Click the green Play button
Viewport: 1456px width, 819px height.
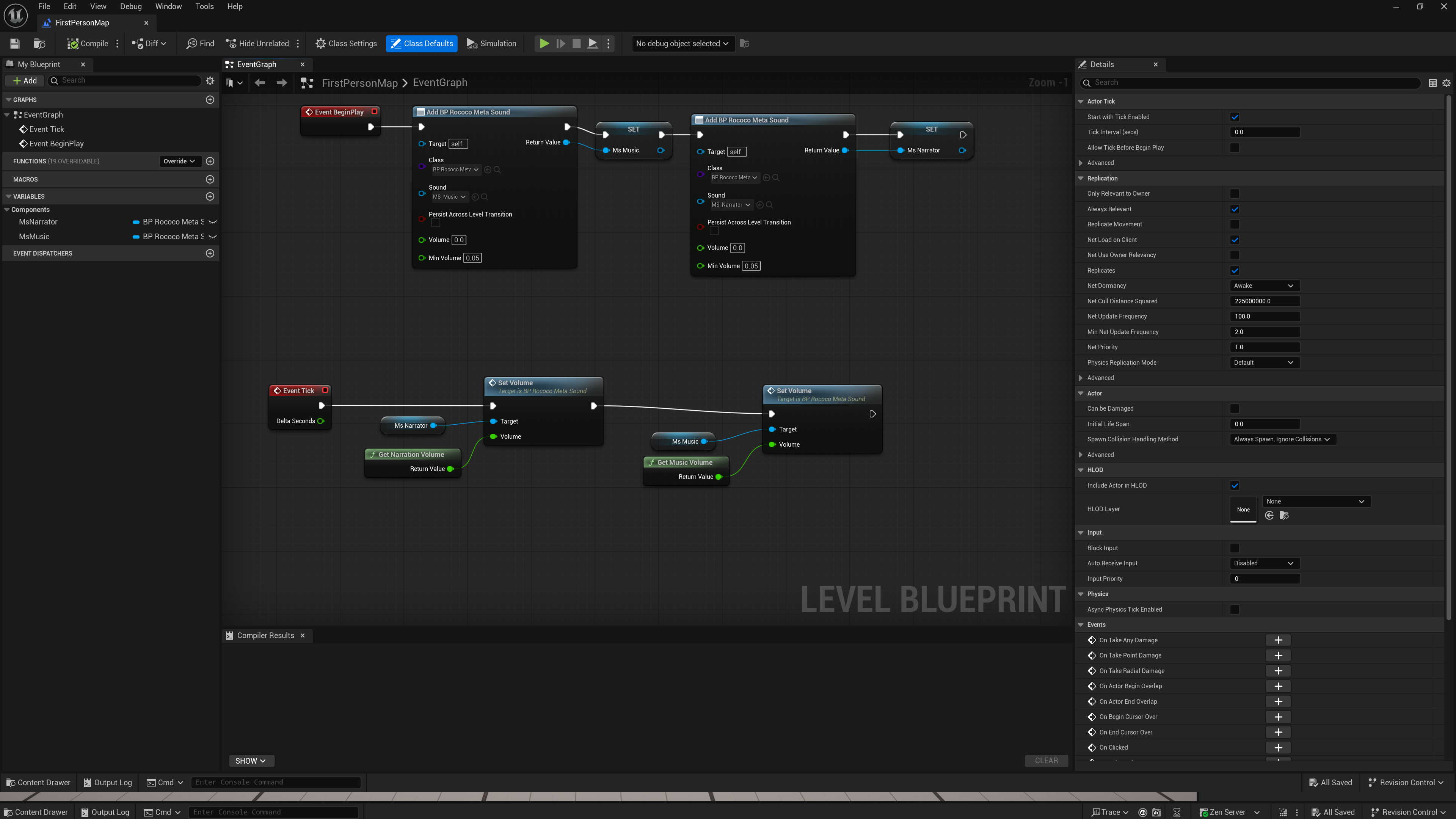pyautogui.click(x=544, y=44)
